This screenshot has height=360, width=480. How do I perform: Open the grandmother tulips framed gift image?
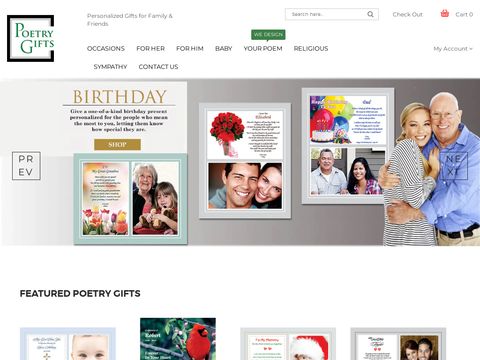130,199
